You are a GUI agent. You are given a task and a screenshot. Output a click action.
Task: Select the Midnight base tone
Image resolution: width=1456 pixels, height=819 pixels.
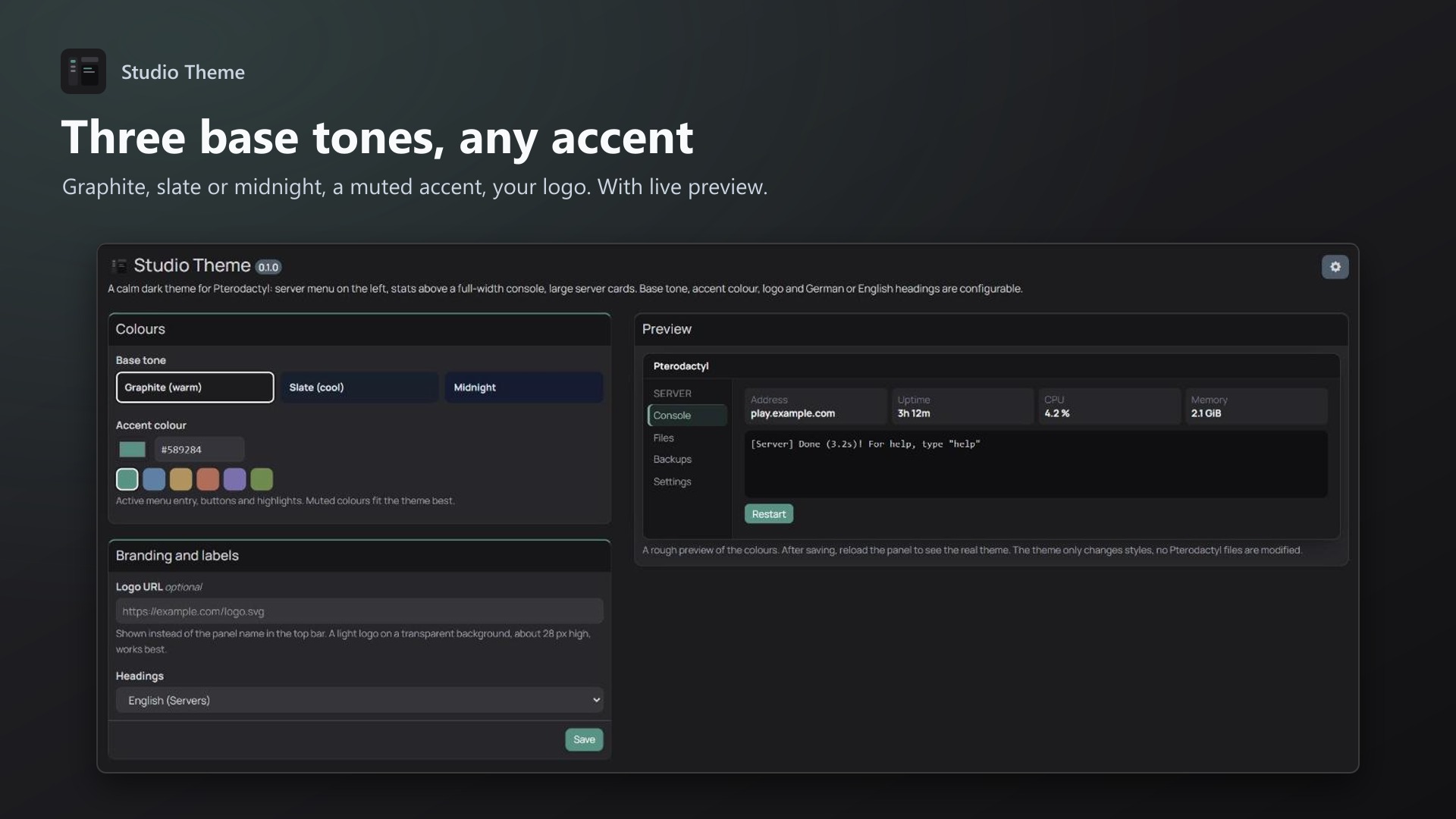tap(524, 388)
